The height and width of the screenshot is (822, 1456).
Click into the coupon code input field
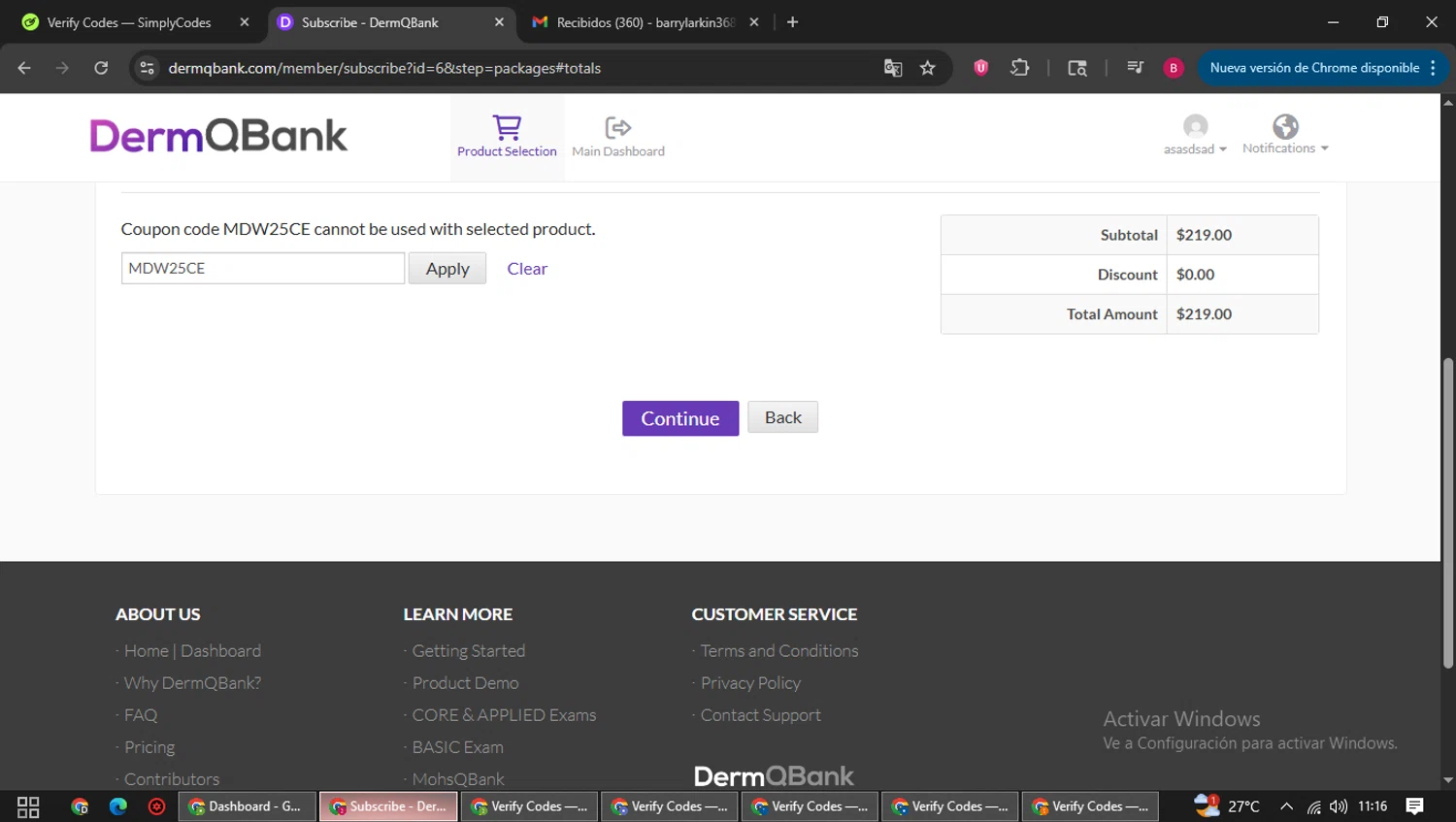262,268
